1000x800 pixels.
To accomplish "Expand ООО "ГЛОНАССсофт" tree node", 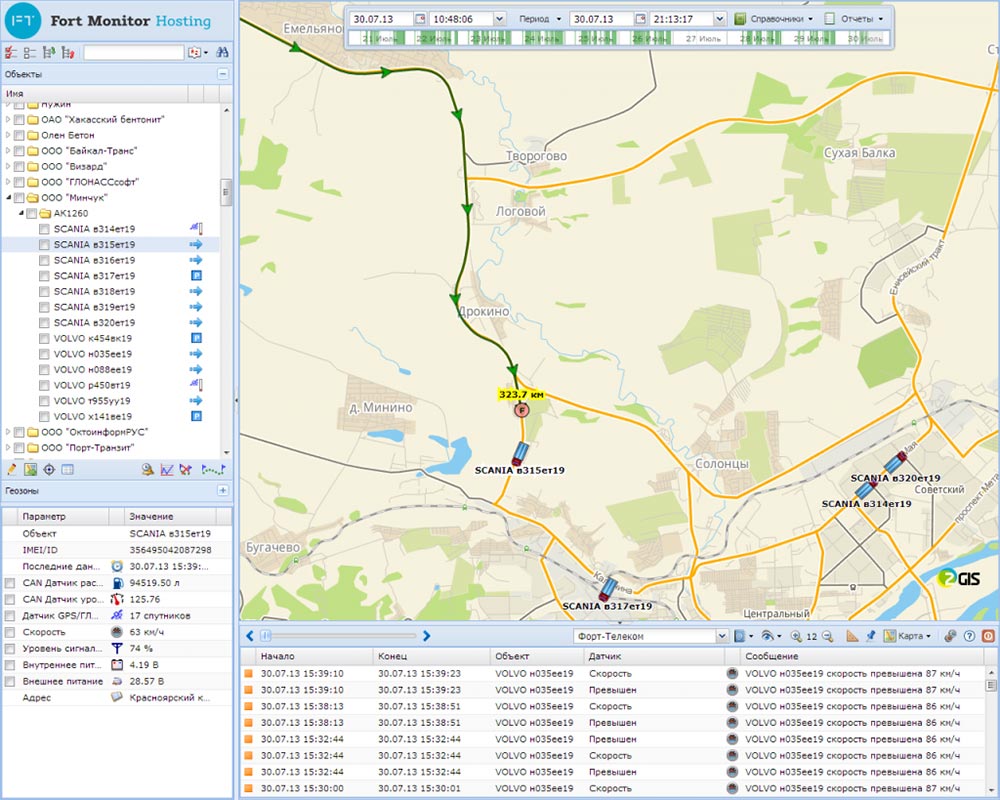I will [8, 182].
